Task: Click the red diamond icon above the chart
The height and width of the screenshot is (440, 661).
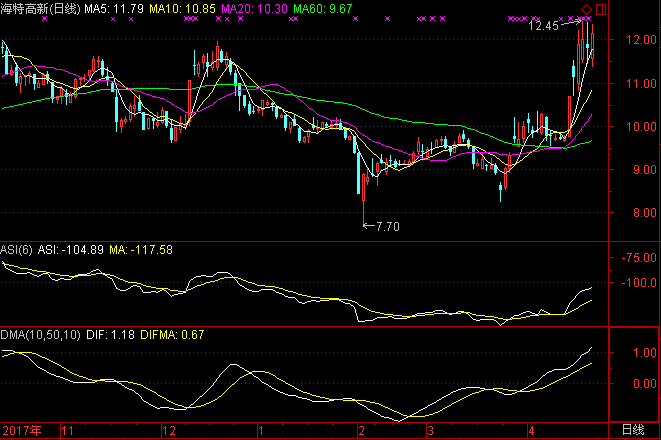Action: coord(586,9)
